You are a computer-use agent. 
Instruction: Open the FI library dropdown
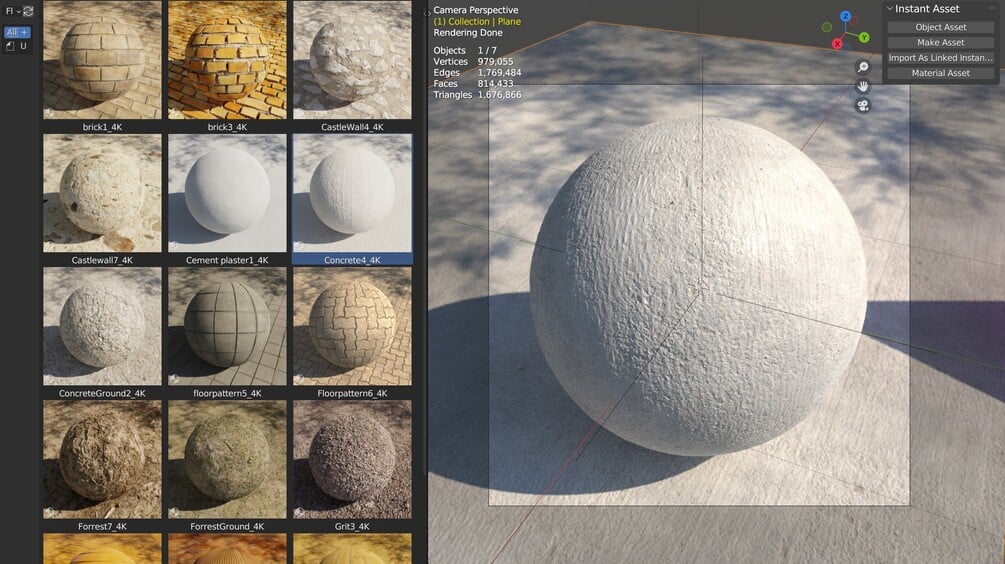13,11
